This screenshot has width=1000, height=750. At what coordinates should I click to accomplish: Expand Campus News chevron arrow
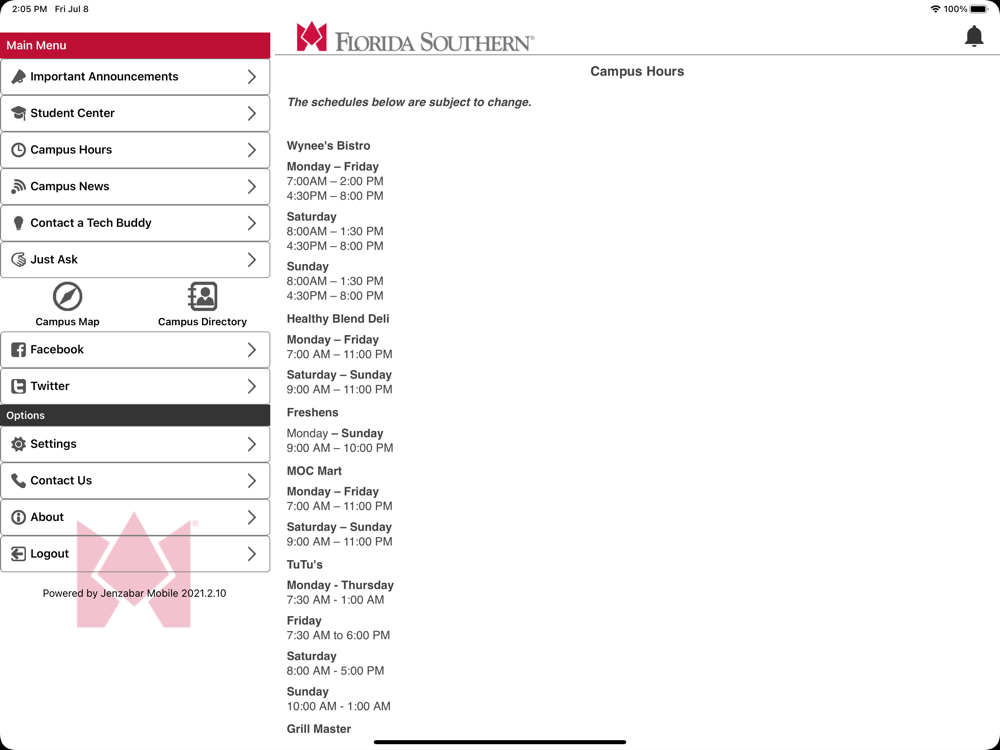pos(252,186)
